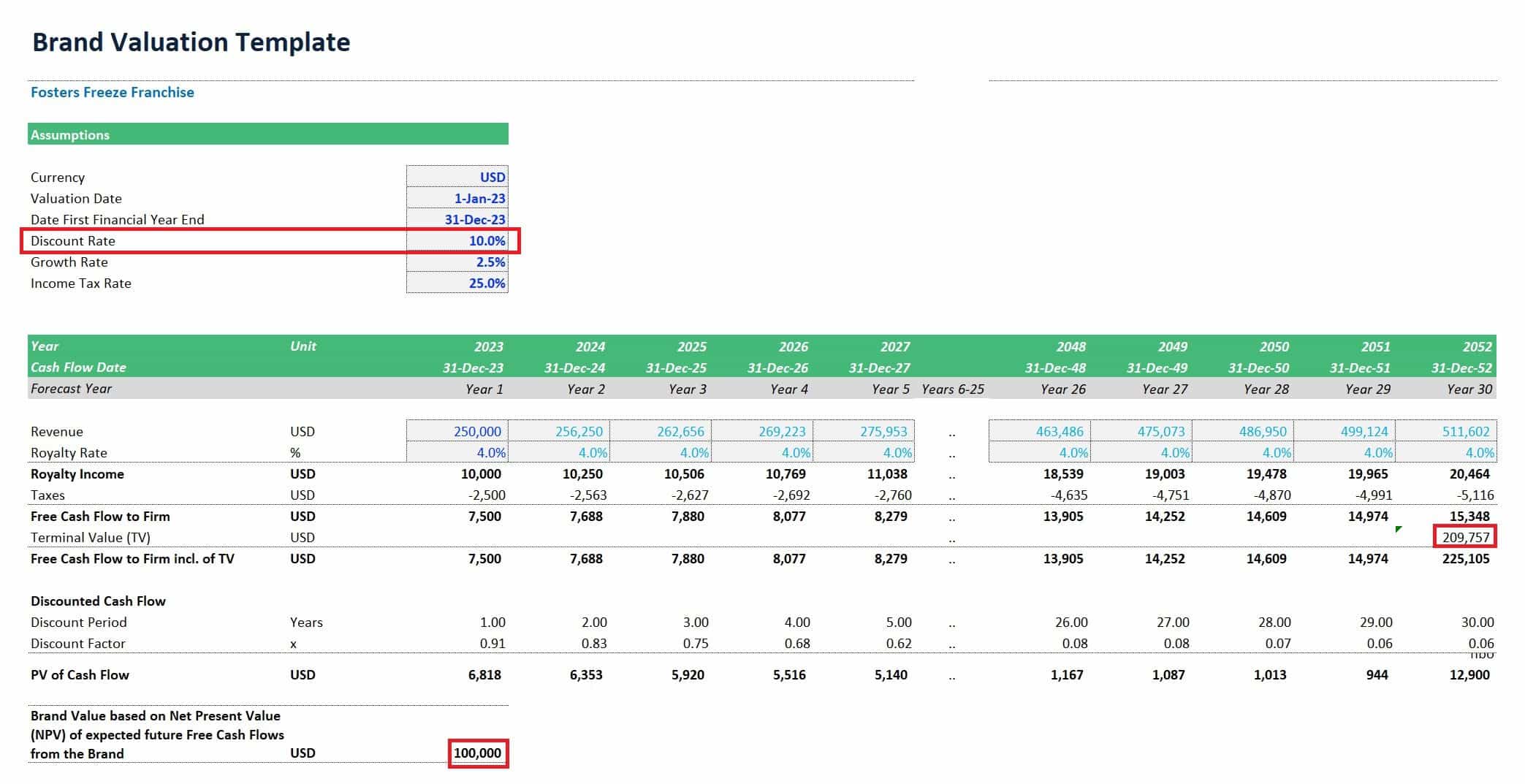This screenshot has width=1525, height=784.
Task: Click the PV of Cash Flow value 944
Action: (1377, 674)
